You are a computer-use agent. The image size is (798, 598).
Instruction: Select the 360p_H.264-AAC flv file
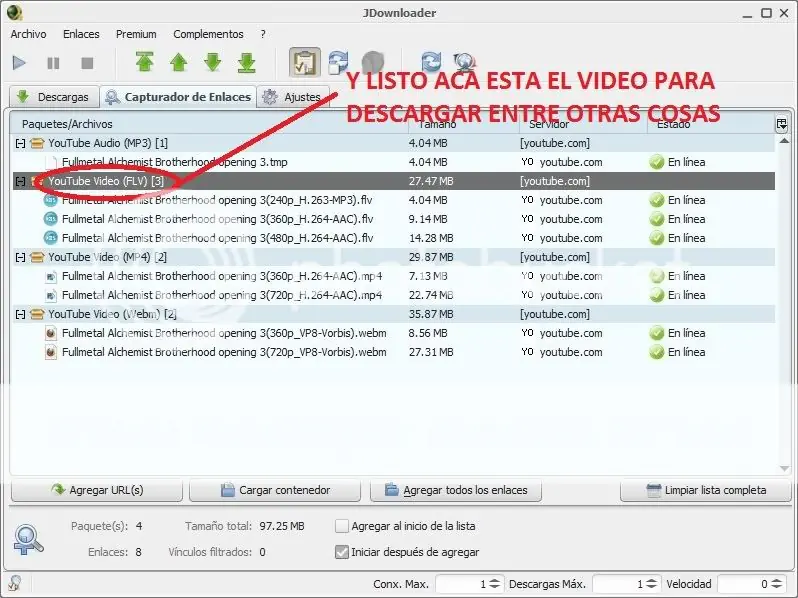pyautogui.click(x=393, y=219)
